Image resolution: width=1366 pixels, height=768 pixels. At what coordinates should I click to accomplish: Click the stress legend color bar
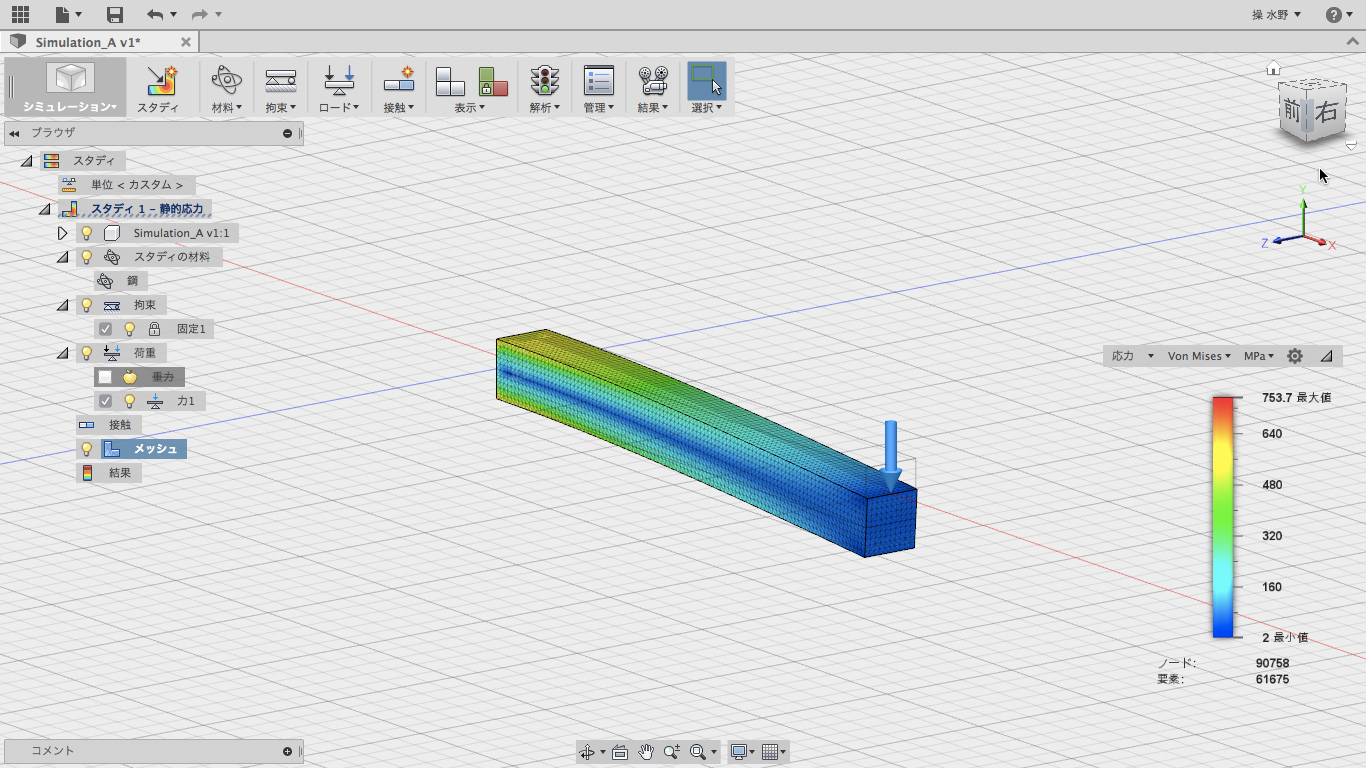click(1222, 517)
